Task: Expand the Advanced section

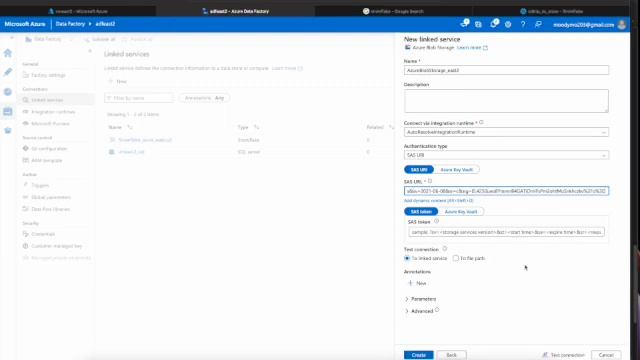Action: click(419, 311)
